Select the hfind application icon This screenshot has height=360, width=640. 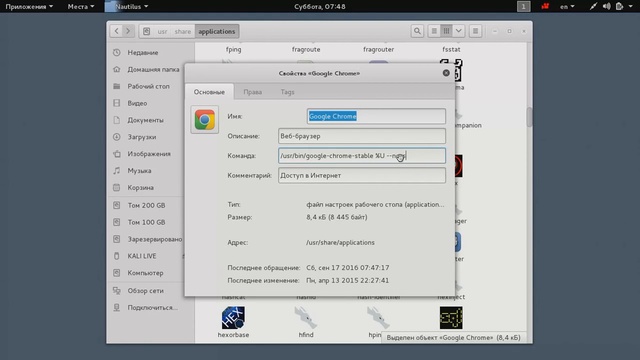pyautogui.click(x=306, y=318)
